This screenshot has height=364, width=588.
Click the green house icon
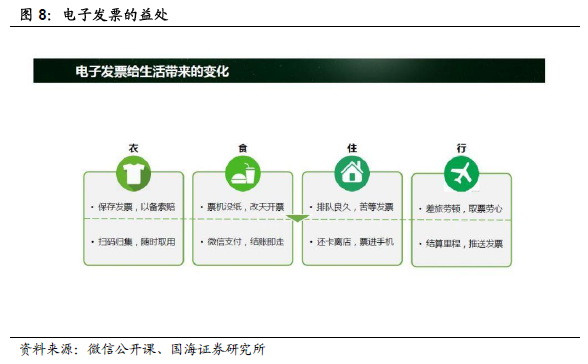352,174
